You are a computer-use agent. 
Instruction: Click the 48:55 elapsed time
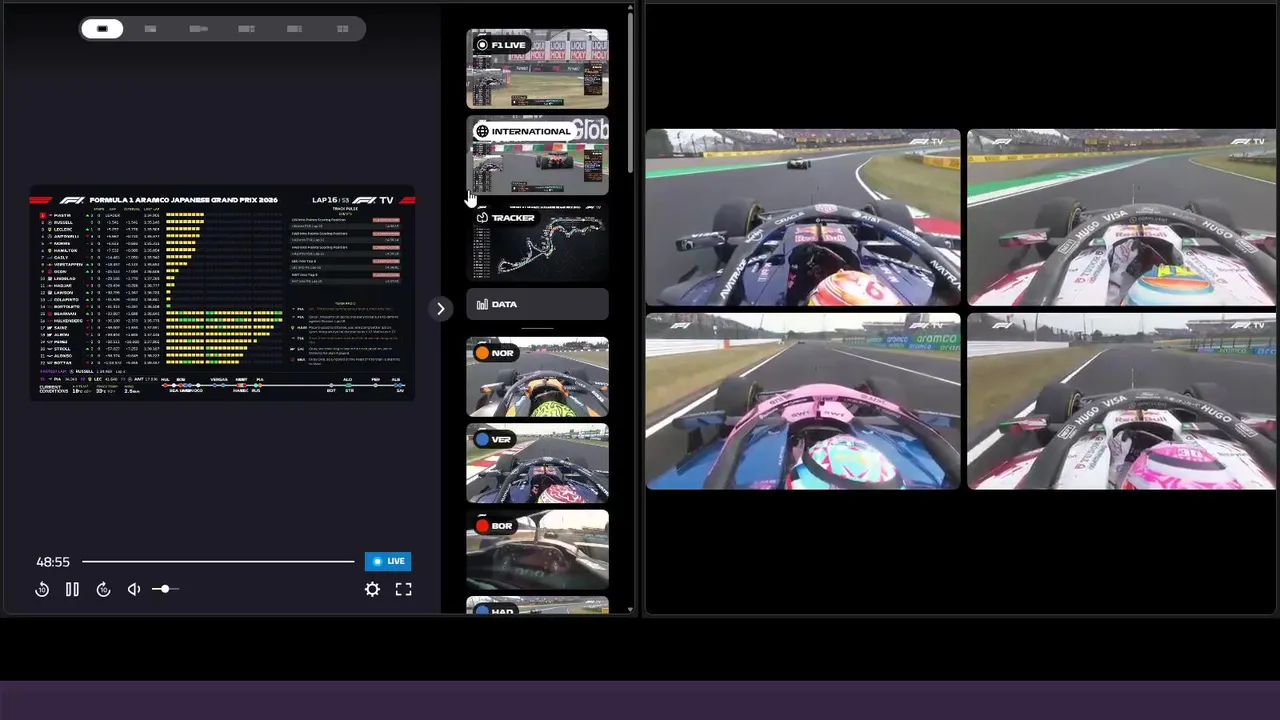coord(53,562)
